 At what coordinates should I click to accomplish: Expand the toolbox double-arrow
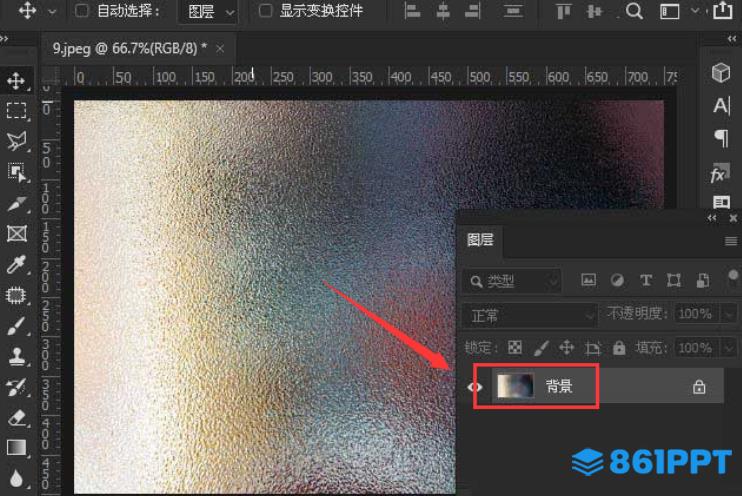[4, 39]
